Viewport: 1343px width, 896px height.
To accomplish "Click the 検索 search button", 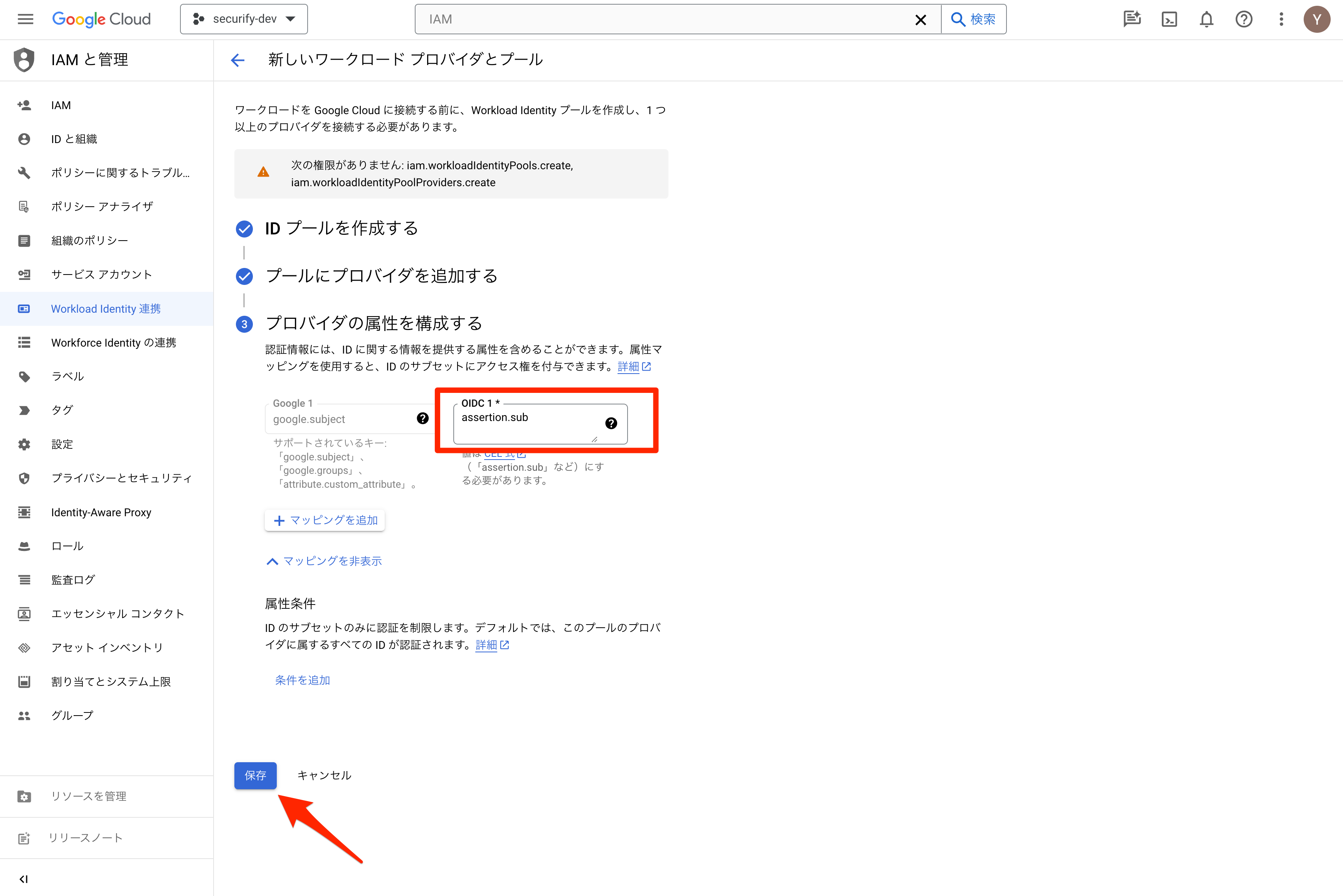I will (973, 19).
